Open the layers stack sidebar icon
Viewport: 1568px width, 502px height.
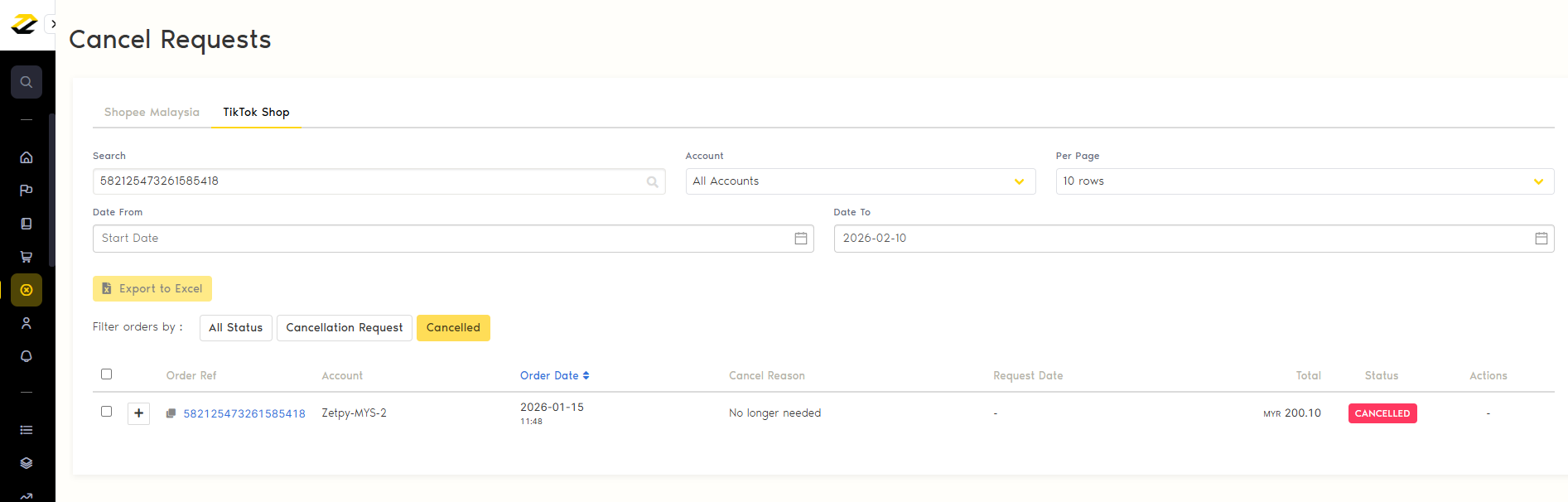tap(27, 463)
